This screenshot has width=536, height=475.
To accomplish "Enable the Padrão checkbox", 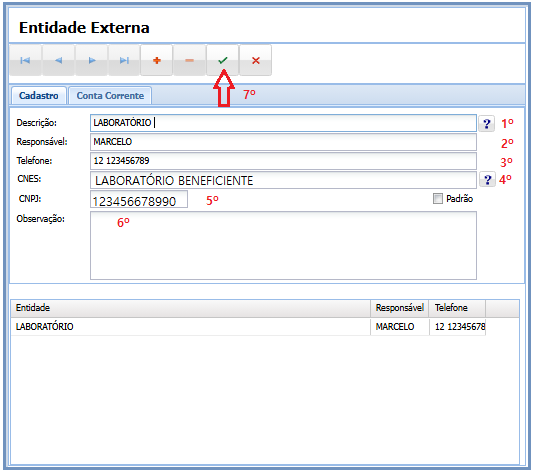I will click(x=438, y=199).
